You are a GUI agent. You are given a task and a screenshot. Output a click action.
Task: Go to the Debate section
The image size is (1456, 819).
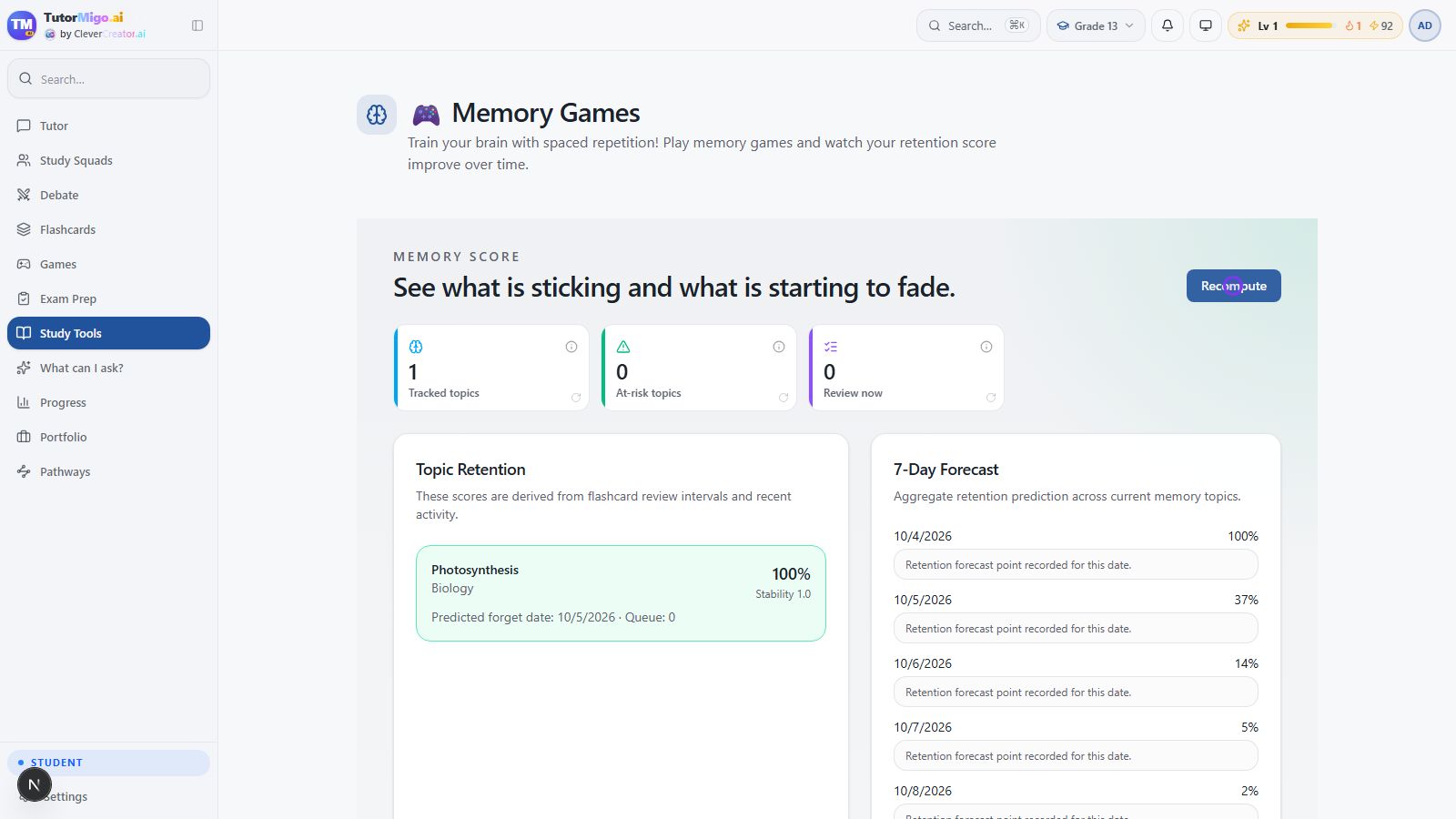108,195
